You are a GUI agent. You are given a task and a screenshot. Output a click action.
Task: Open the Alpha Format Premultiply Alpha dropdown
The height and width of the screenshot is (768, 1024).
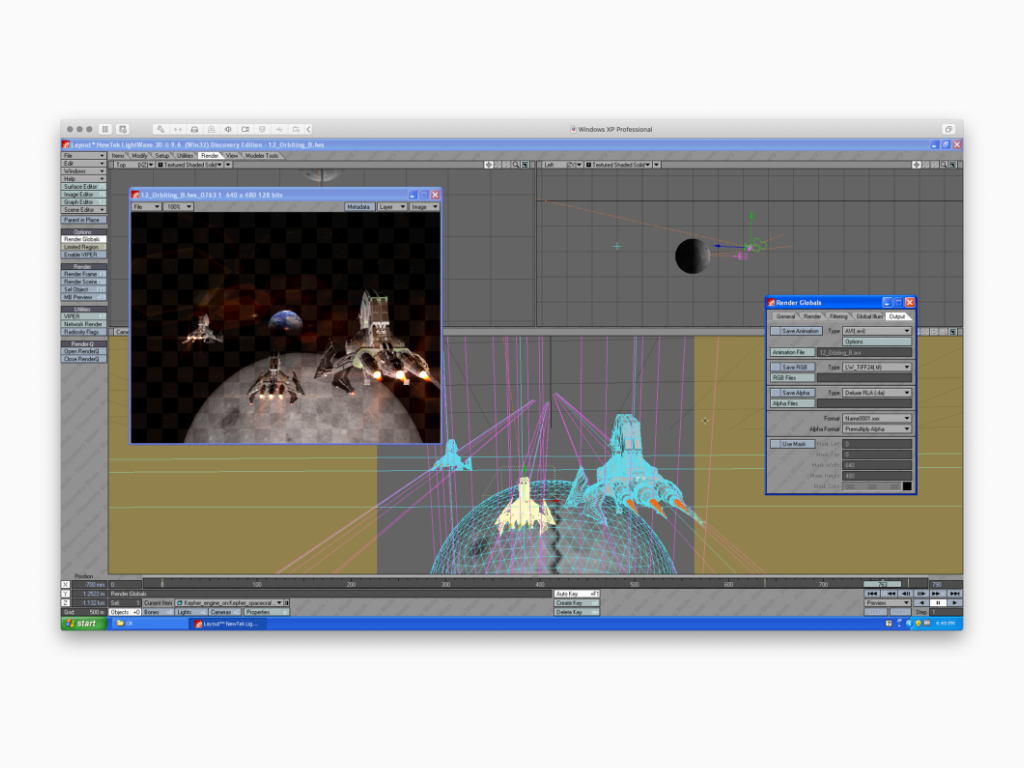(876, 429)
